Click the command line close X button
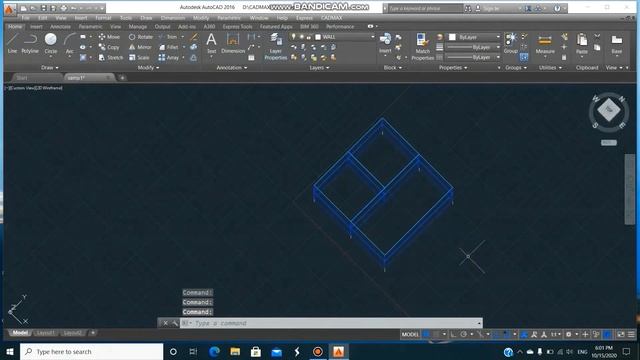640x360 pixels. click(x=165, y=323)
